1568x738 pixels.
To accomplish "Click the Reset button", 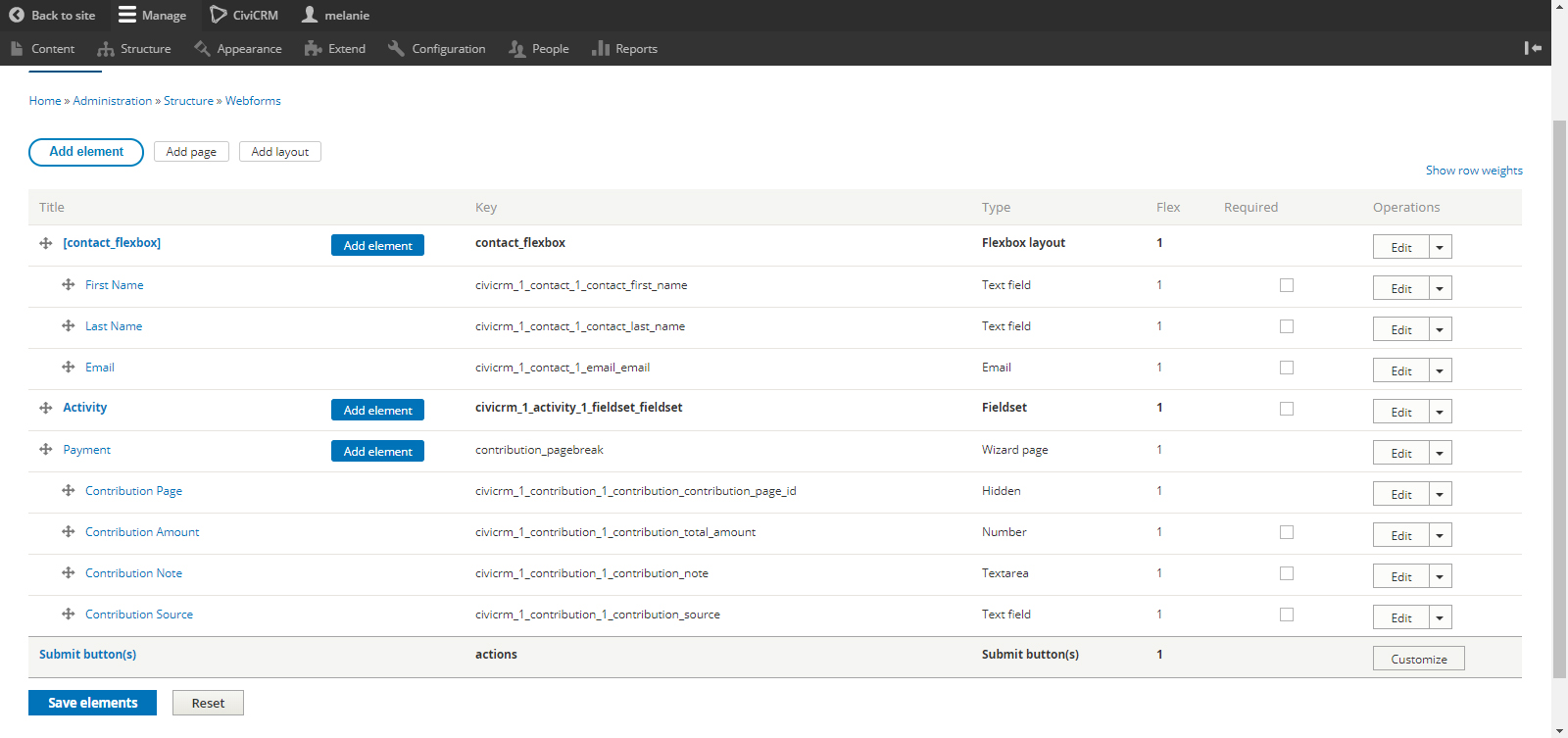I will [x=208, y=703].
